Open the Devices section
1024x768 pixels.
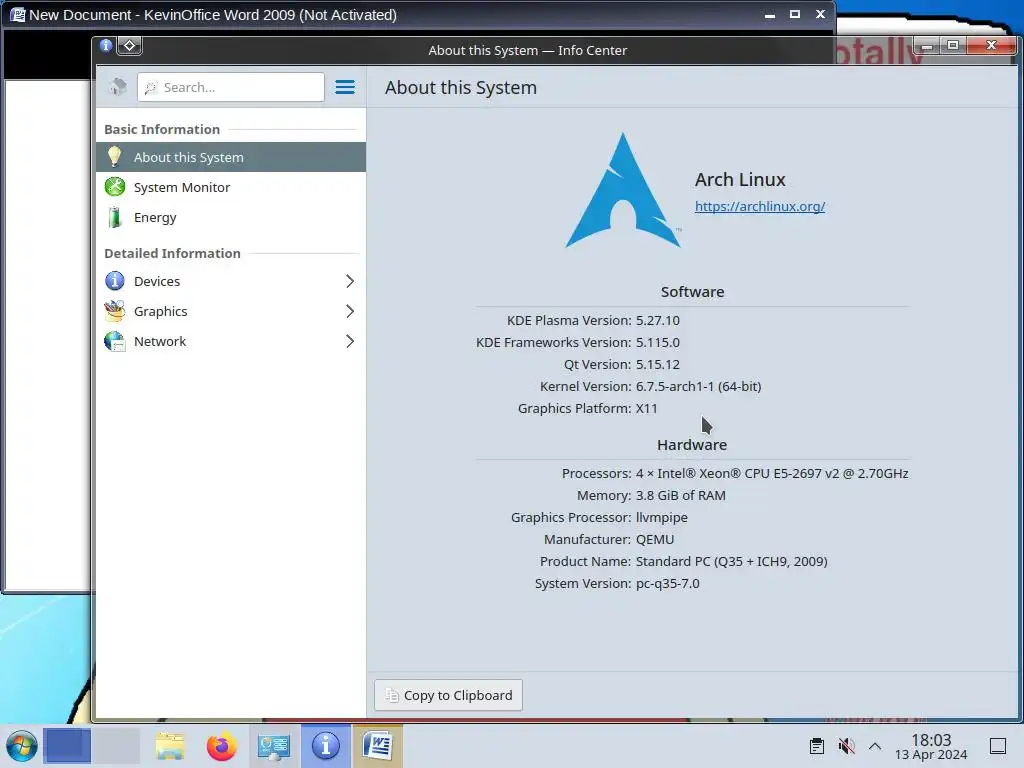pyautogui.click(x=231, y=281)
